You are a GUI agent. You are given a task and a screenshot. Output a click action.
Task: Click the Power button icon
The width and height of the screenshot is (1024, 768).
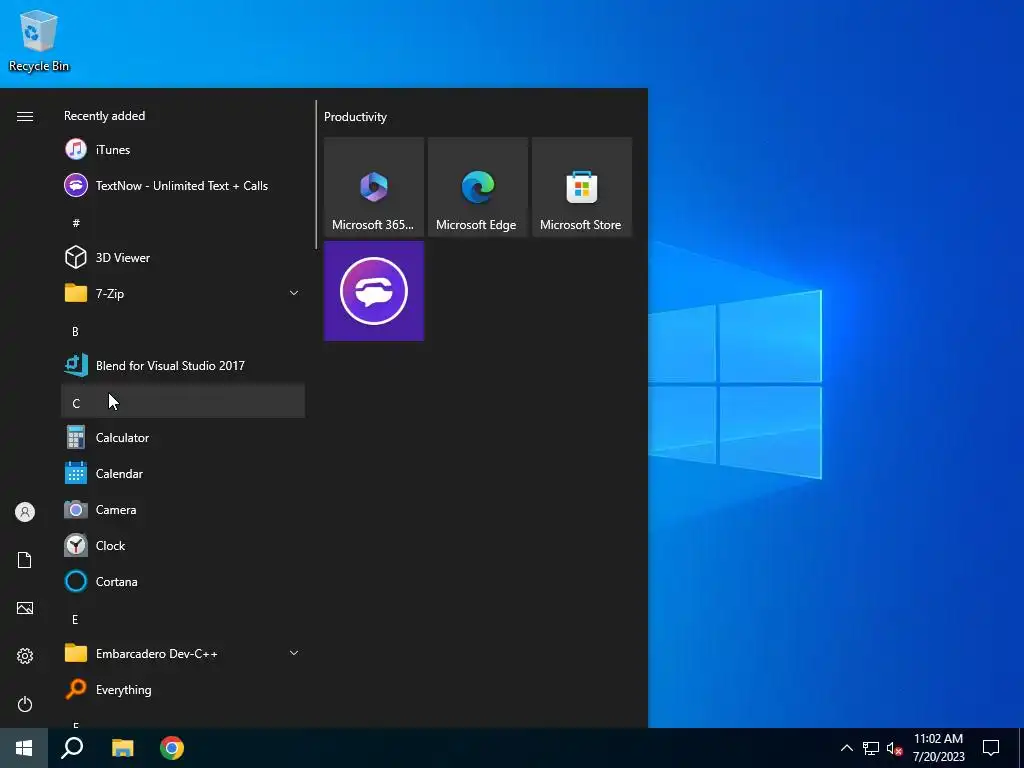pyautogui.click(x=25, y=704)
